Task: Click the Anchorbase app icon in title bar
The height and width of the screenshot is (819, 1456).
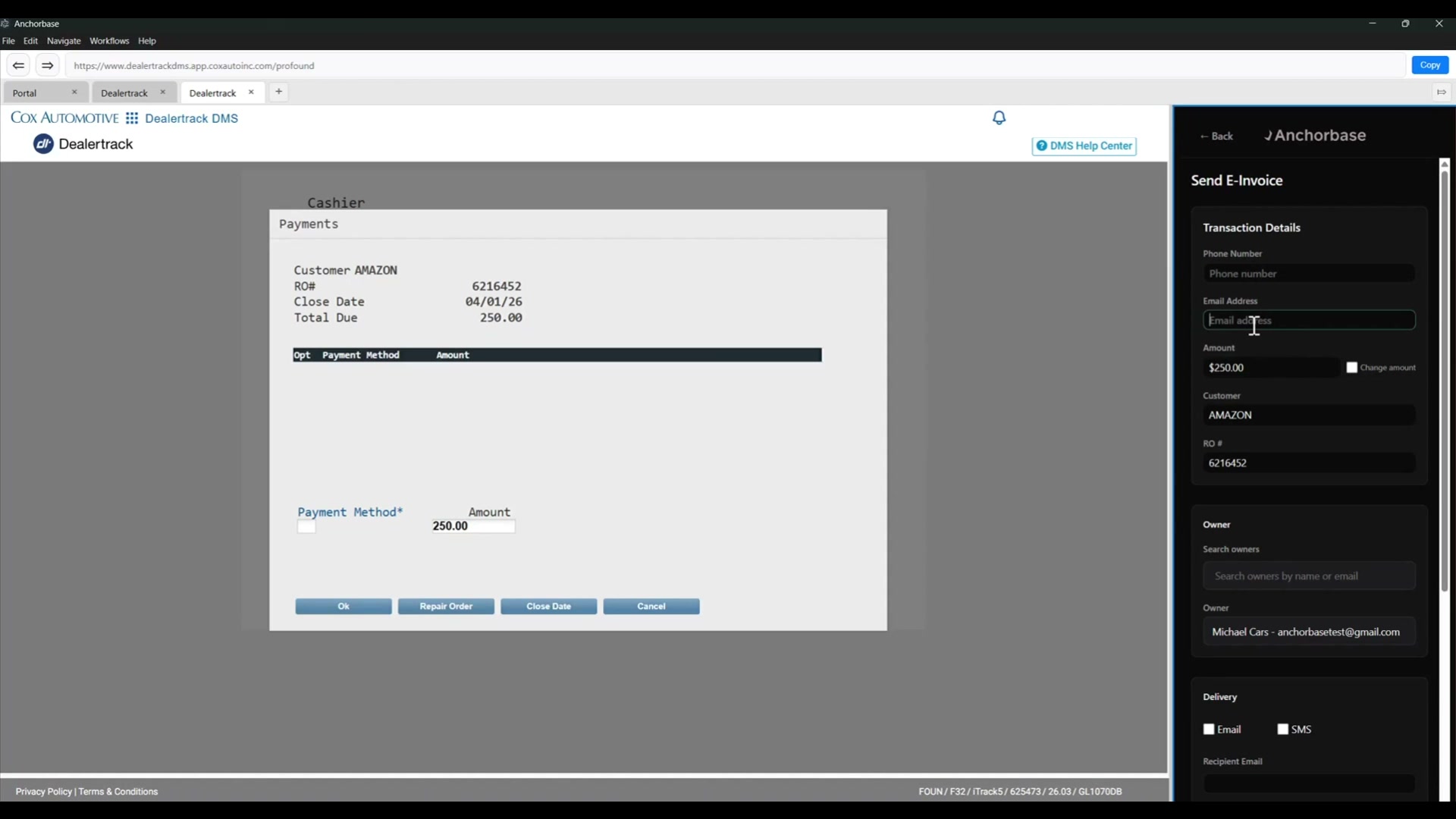Action: point(5,24)
